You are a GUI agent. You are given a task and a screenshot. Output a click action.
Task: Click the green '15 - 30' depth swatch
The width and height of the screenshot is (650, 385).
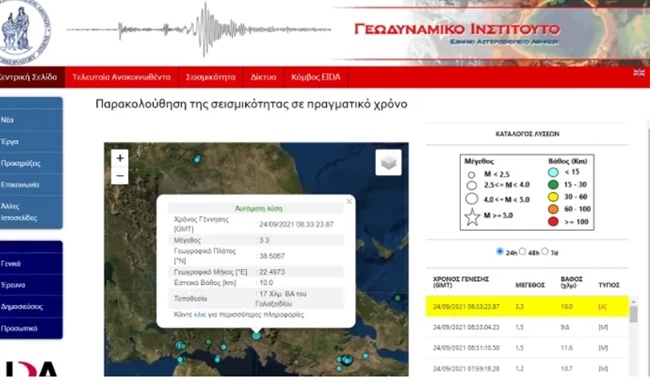tap(553, 184)
